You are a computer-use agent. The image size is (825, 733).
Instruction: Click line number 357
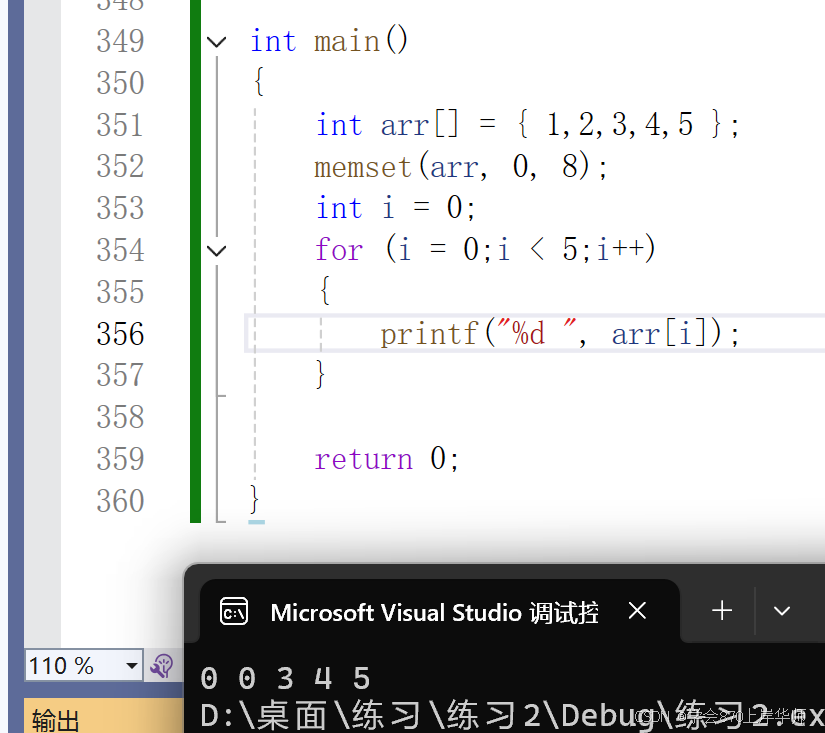120,375
